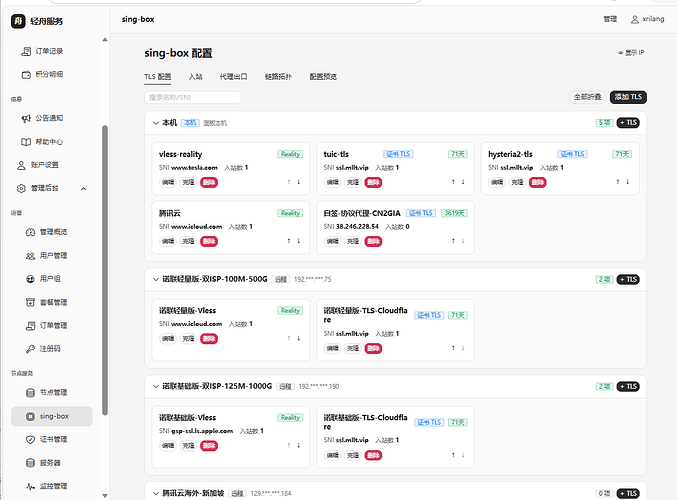Open the 公告通知 megaphone icon
677x500 pixels.
[x=26, y=118]
